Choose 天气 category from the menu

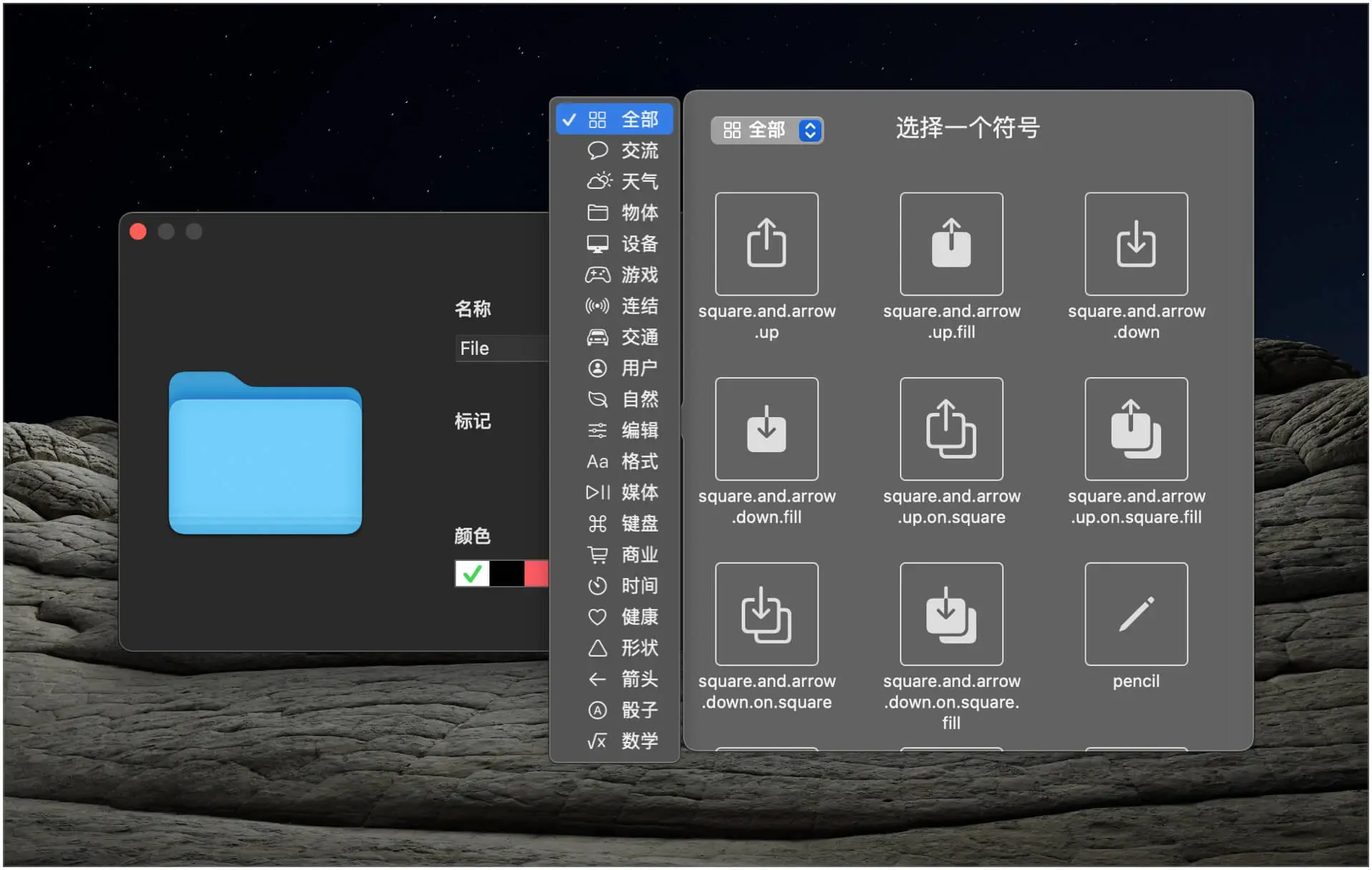[x=614, y=182]
